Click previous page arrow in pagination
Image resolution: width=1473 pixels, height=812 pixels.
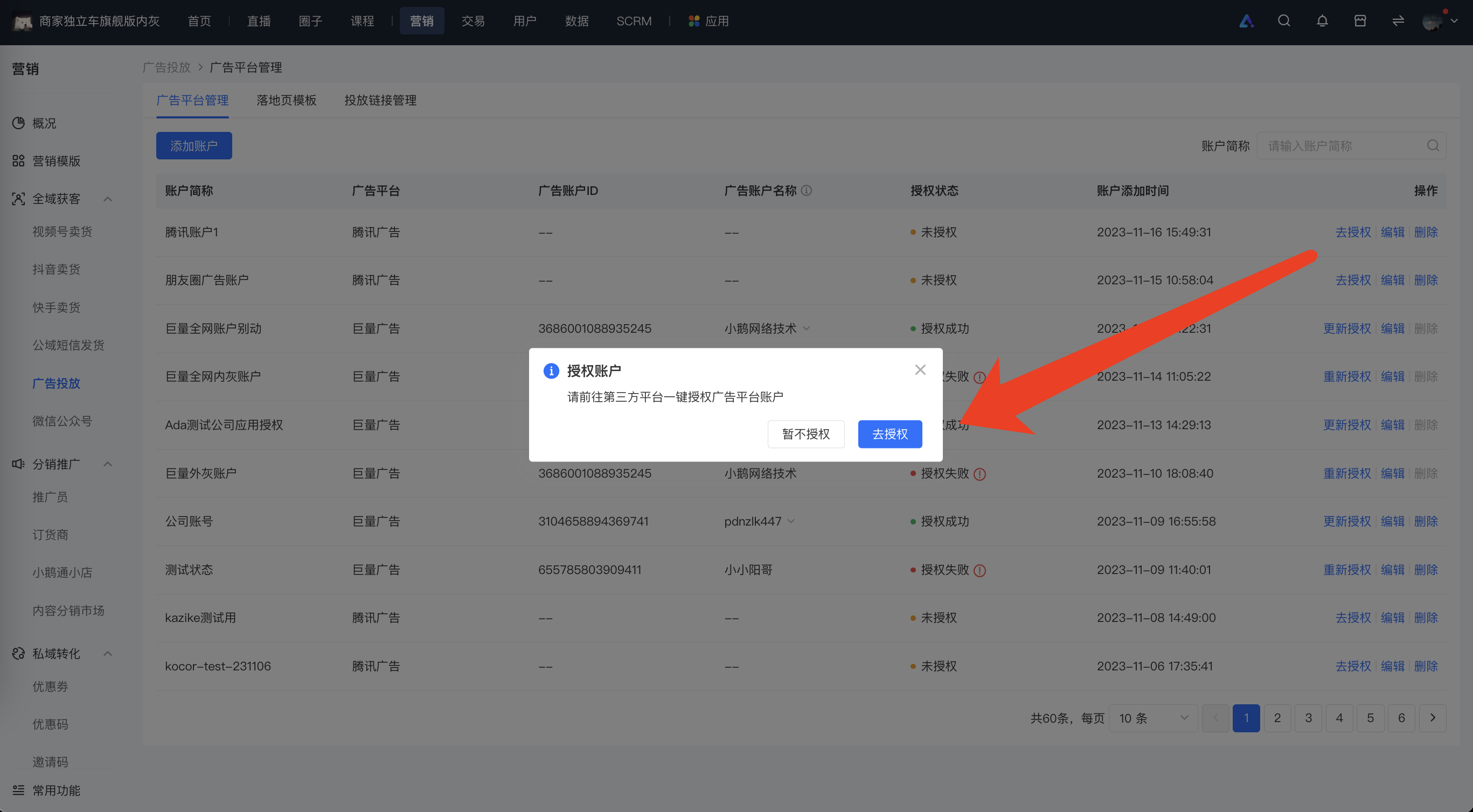(1215, 718)
